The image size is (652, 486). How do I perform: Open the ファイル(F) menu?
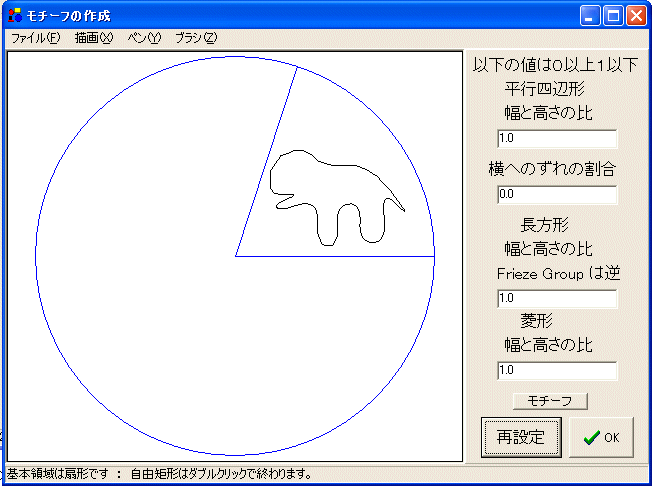35,38
